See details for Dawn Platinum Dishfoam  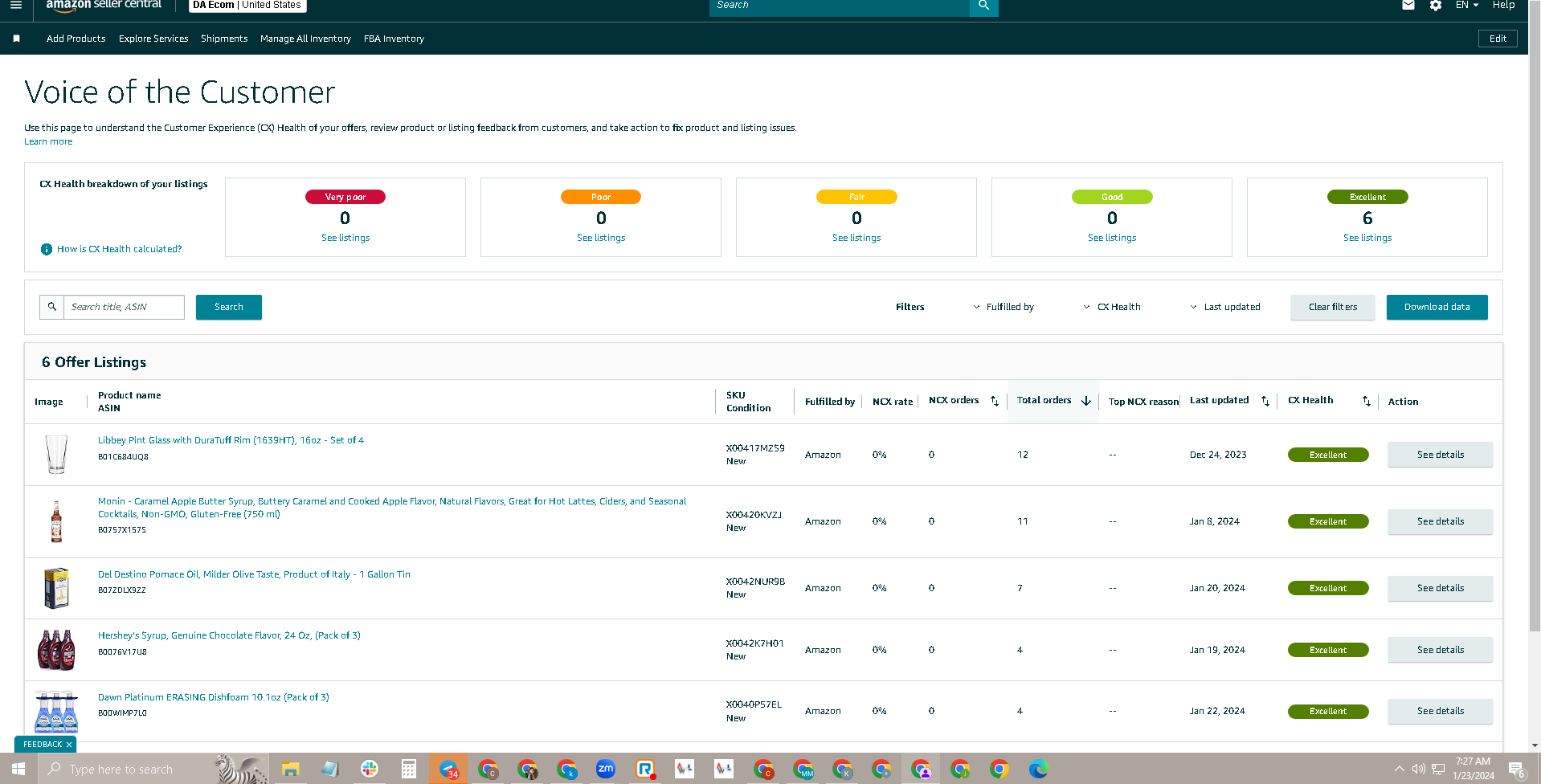[1441, 711]
